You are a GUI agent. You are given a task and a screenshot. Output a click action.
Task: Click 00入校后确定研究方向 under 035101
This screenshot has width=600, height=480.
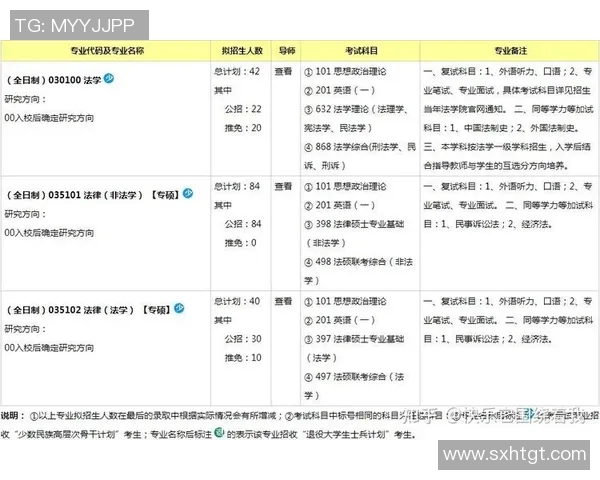tap(49, 233)
